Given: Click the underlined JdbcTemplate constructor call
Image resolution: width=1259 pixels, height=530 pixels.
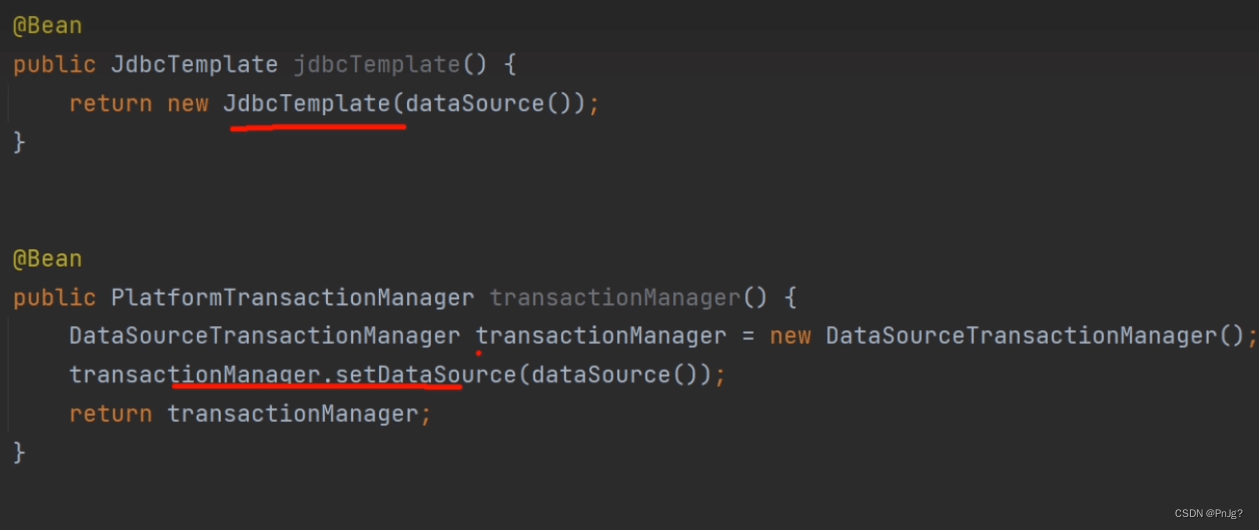Looking at the screenshot, I should tap(306, 104).
